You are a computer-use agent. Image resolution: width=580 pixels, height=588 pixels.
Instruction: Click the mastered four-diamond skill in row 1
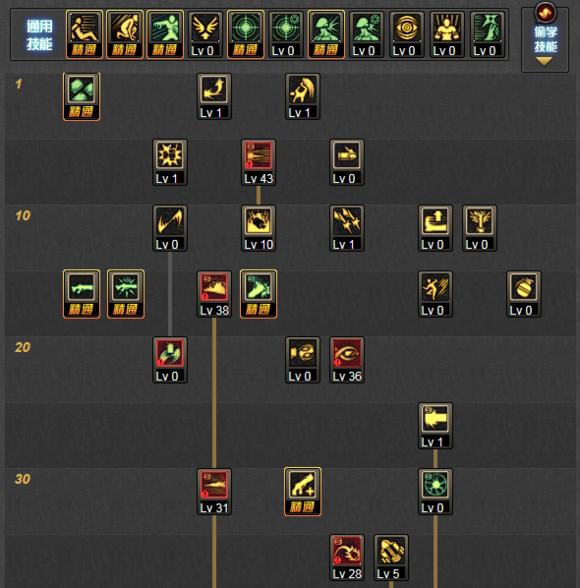(x=82, y=97)
